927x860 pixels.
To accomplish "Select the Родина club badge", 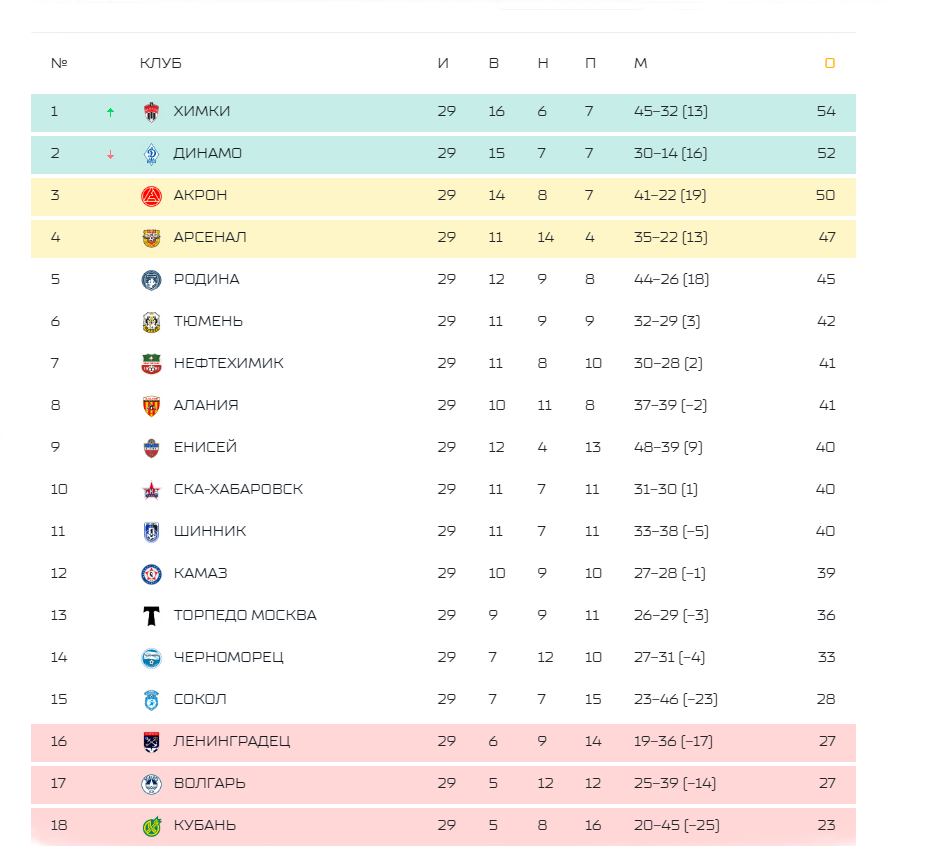I will click(x=151, y=280).
